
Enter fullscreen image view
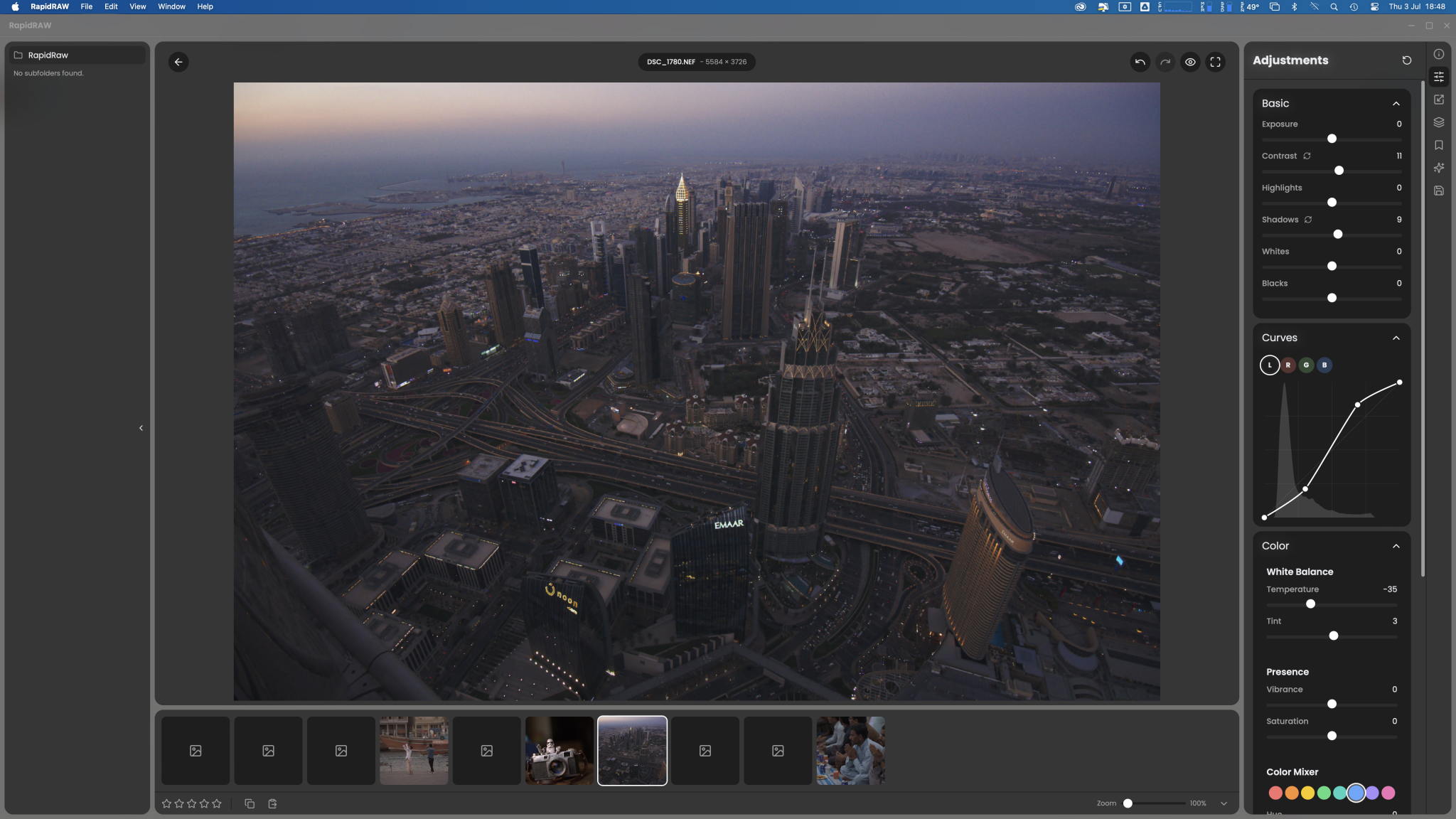1216,62
